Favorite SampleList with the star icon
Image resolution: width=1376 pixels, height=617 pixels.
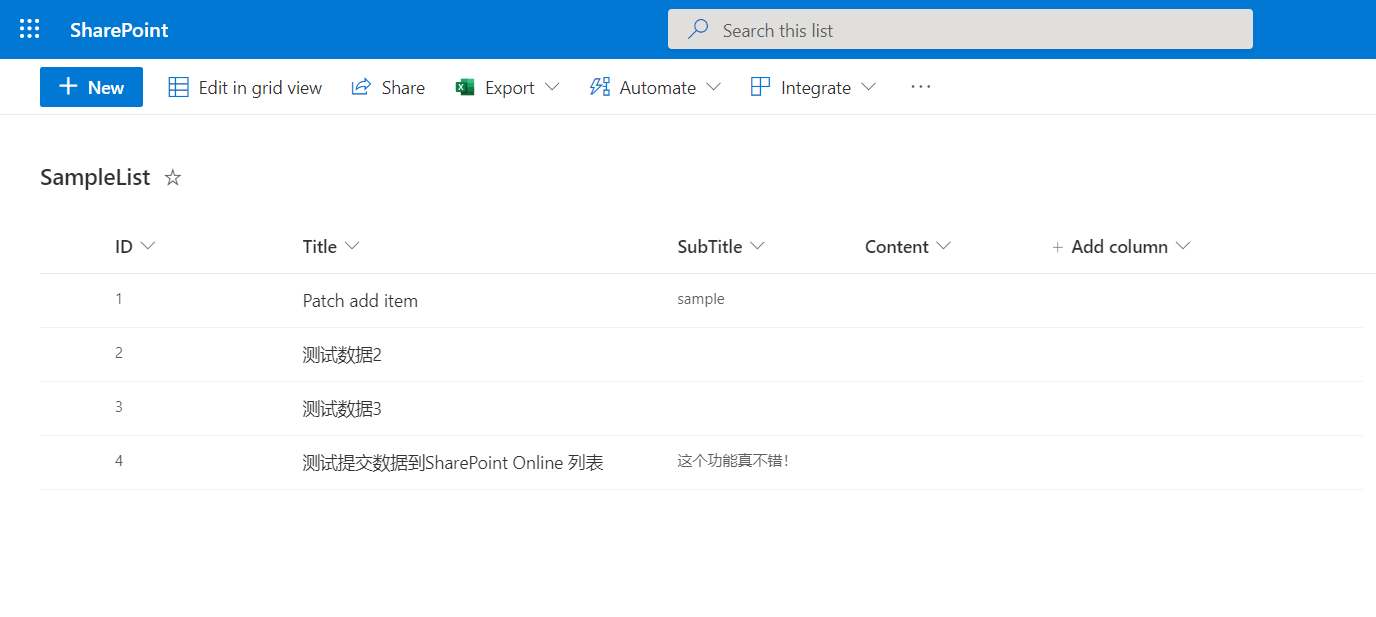point(173,178)
